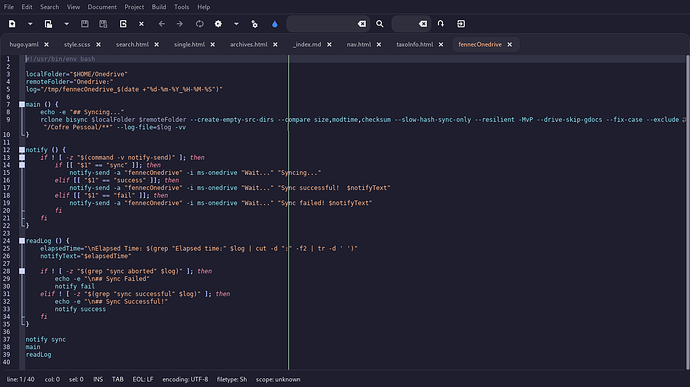Viewport: 690px width, 387px height.
Task: Switch to the style.scss tab
Action: [x=77, y=44]
